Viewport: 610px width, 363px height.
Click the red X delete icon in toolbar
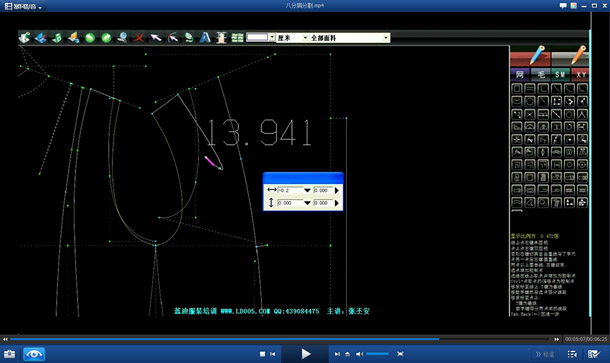pos(139,38)
